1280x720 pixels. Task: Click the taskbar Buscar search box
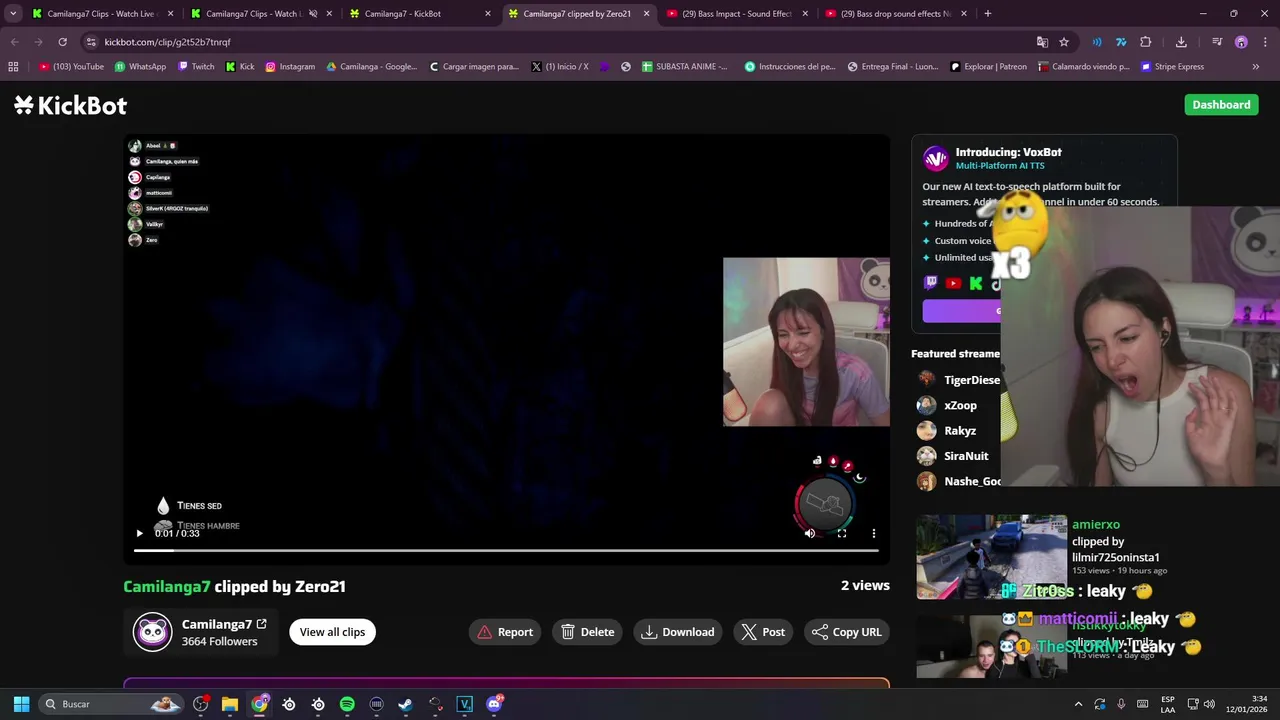(x=112, y=704)
